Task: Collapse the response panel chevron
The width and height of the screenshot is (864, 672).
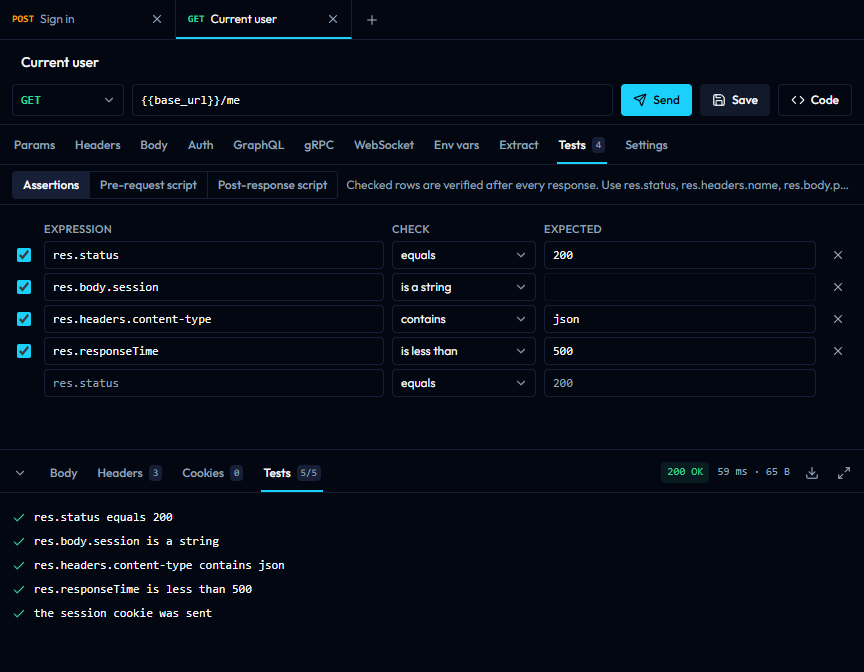Action: (20, 473)
